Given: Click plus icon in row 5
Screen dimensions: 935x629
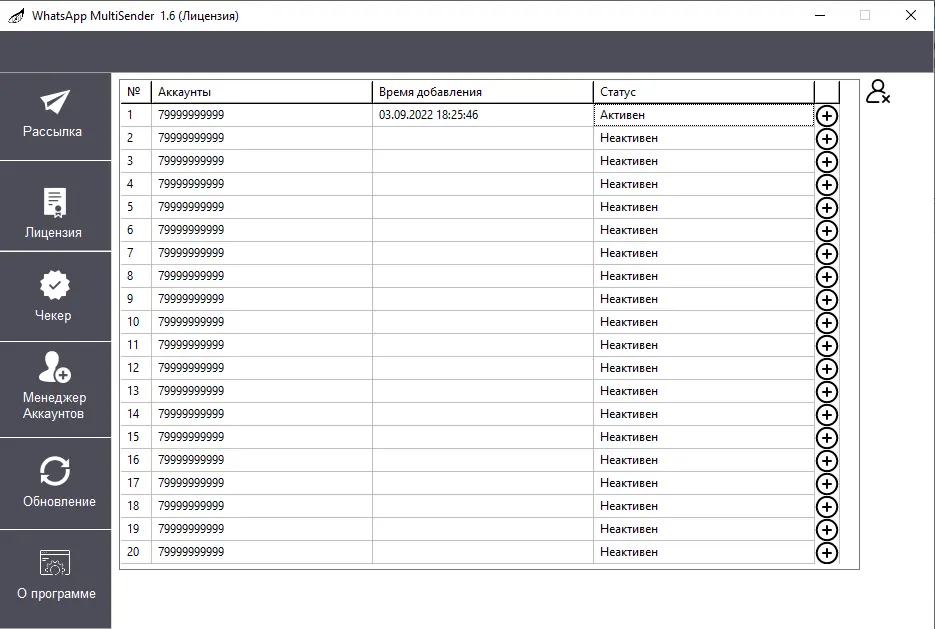Looking at the screenshot, I should 826,207.
